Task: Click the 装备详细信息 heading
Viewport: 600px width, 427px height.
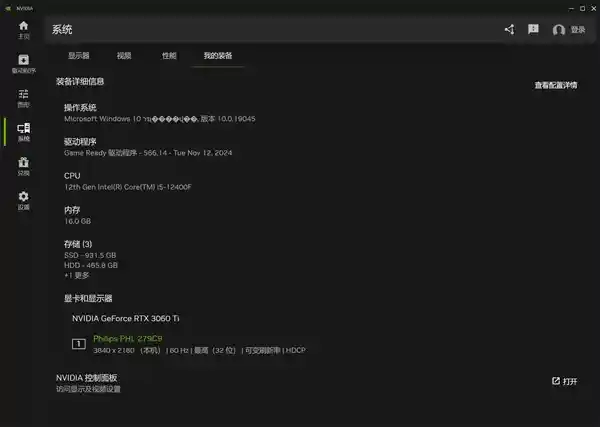Action: point(80,81)
